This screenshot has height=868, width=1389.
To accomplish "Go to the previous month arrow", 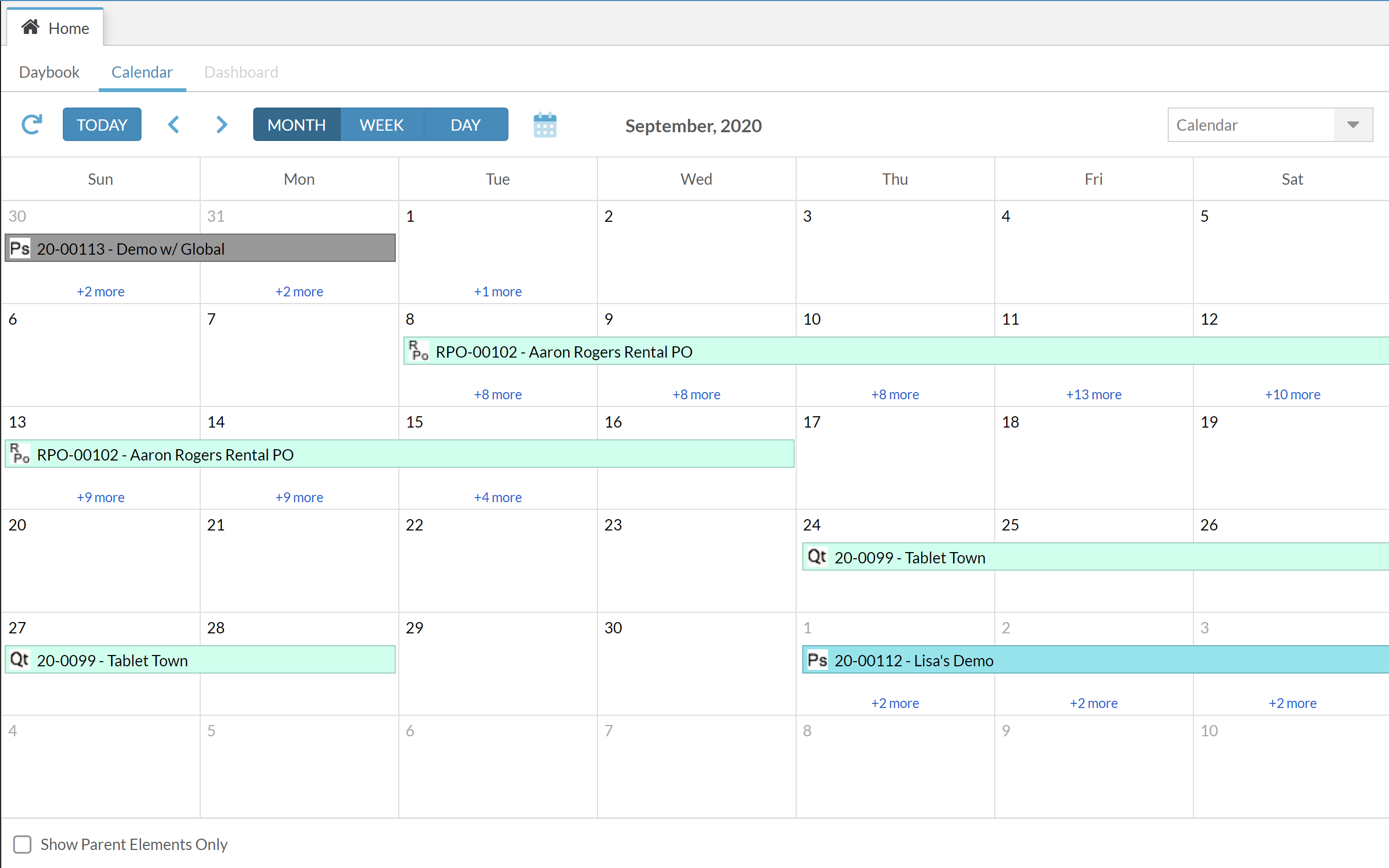I will pos(174,125).
